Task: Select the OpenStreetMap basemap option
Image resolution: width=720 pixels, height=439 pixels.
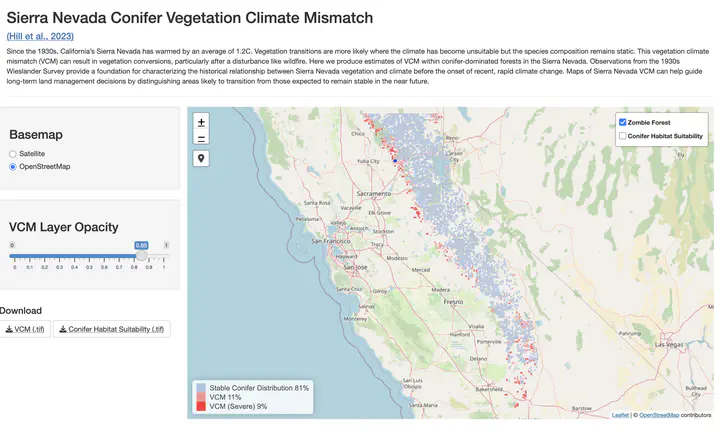Action: pos(13,167)
